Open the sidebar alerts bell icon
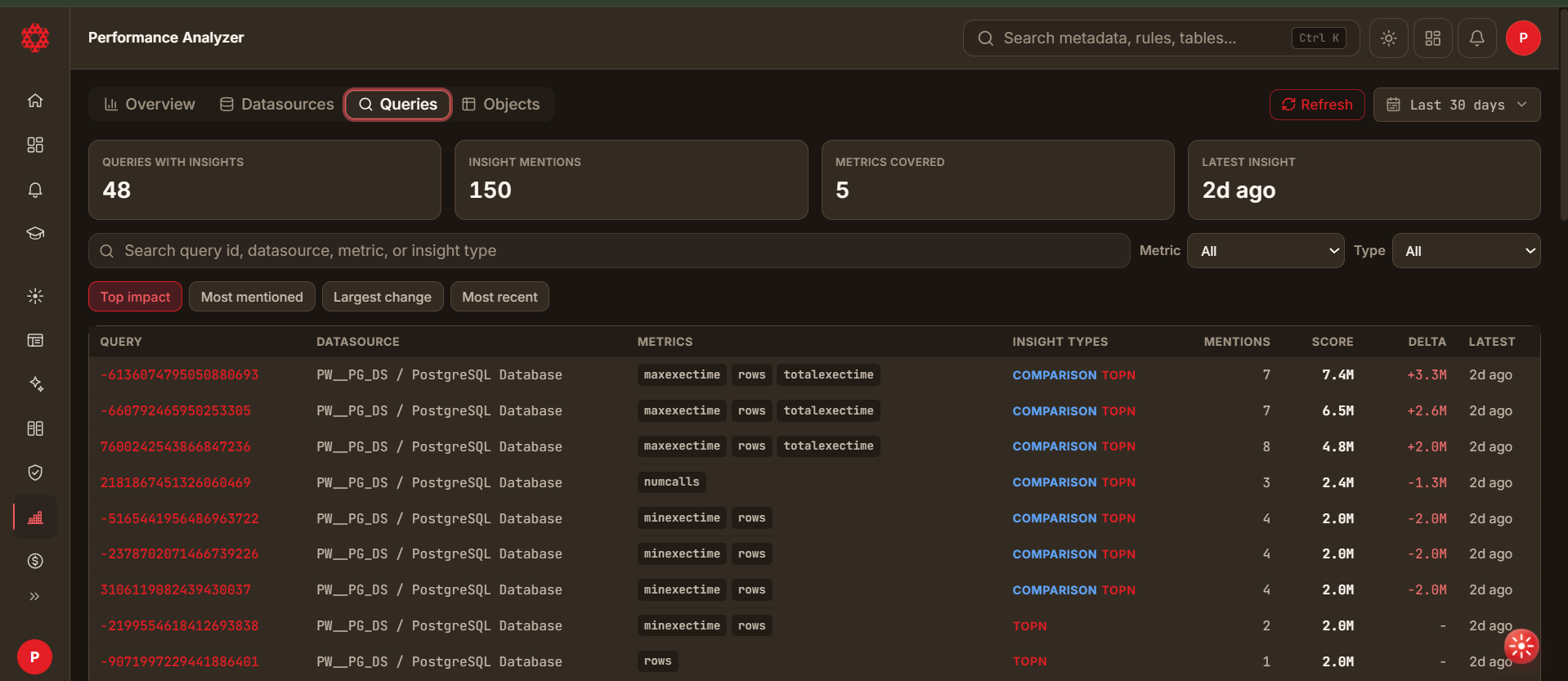Viewport: 1568px width, 681px height. pyautogui.click(x=35, y=190)
